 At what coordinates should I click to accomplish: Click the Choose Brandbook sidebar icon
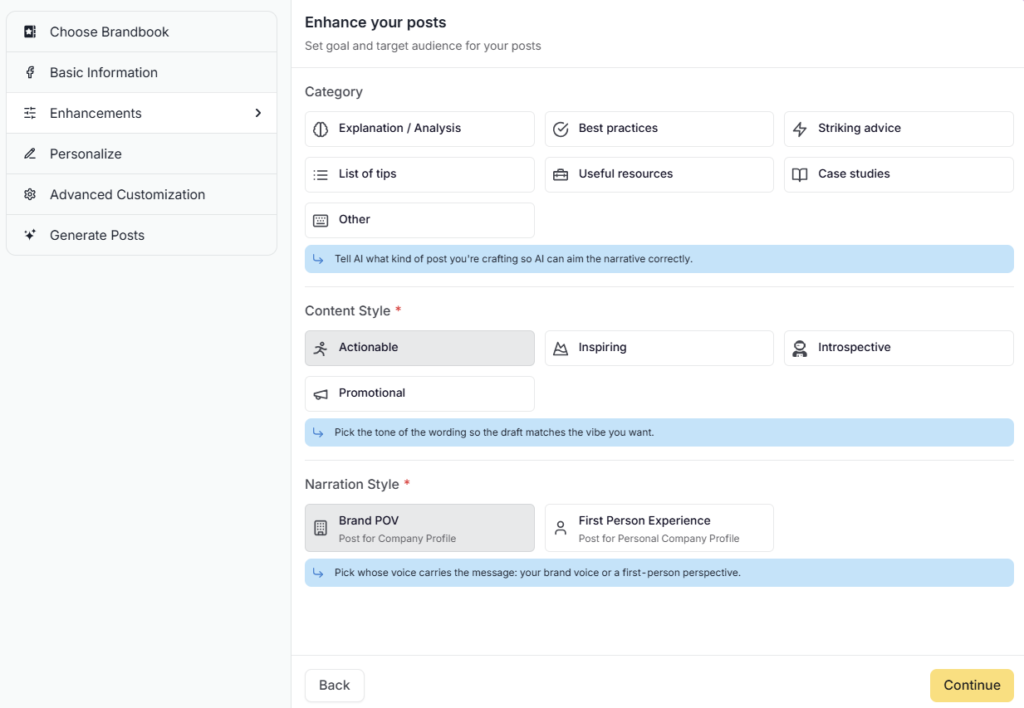(x=29, y=32)
